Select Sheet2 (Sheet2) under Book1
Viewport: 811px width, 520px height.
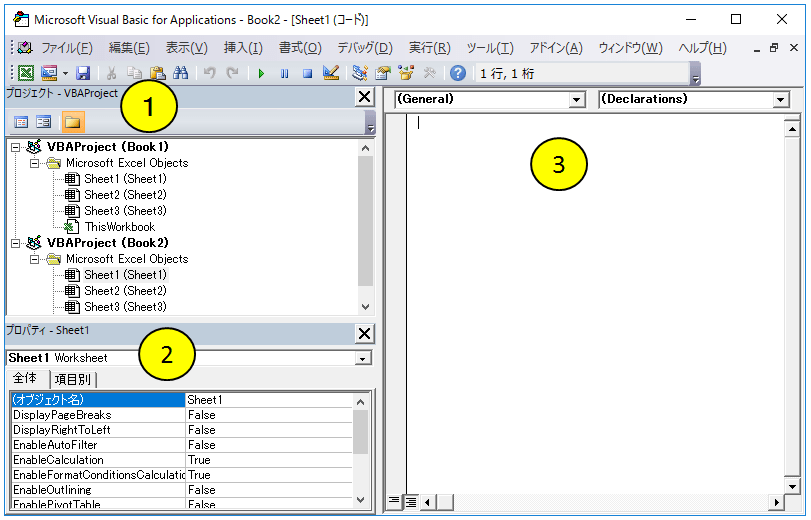point(125,195)
